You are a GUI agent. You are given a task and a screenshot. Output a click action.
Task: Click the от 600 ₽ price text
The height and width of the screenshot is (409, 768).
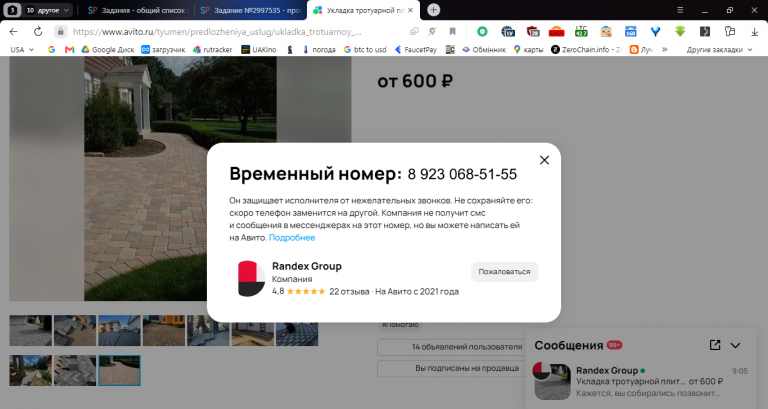coord(415,81)
